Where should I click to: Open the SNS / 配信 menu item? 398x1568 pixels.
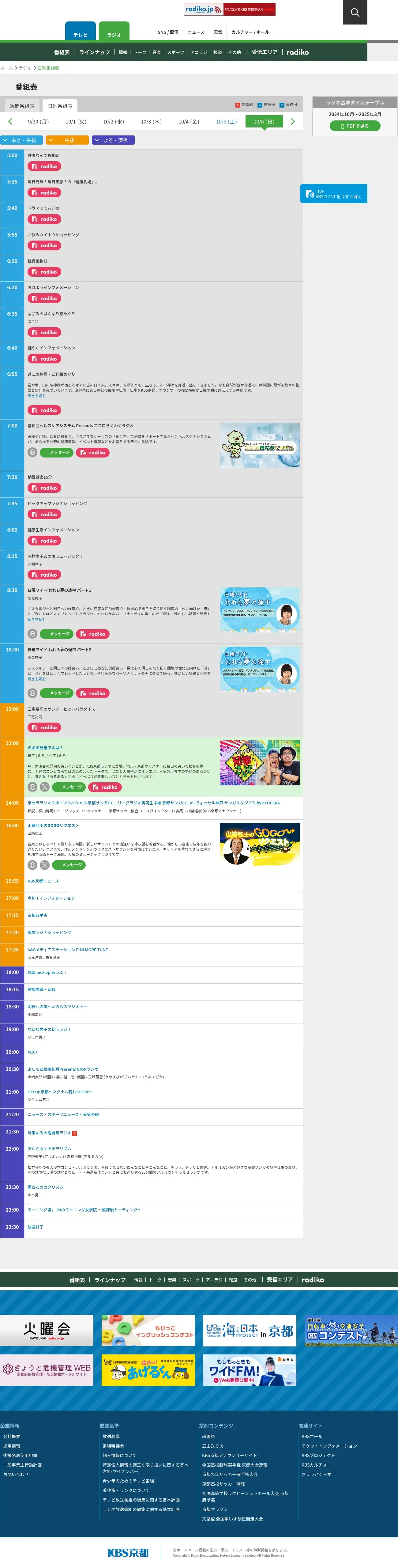tap(167, 32)
